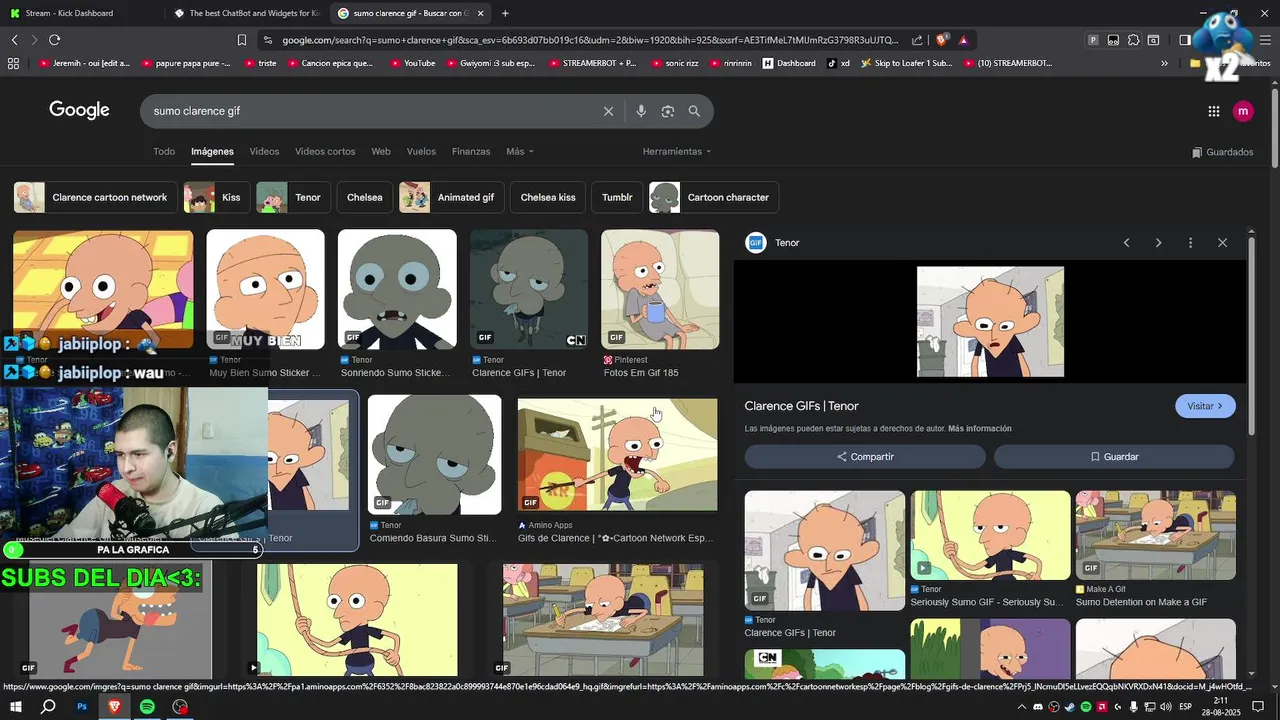Viewport: 1280px width, 720px height.
Task: Show the previous image in preview panel
Action: (1126, 243)
